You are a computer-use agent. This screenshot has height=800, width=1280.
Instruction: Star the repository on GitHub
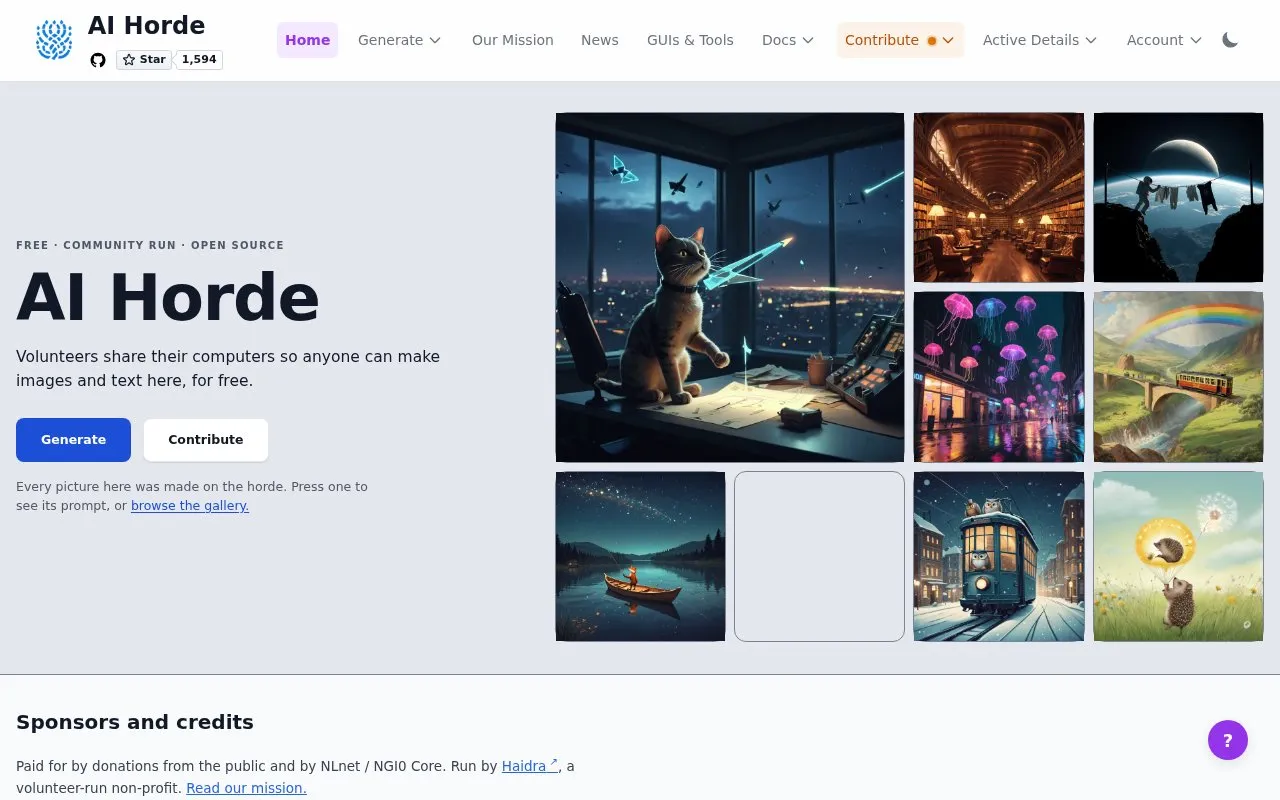tap(144, 60)
